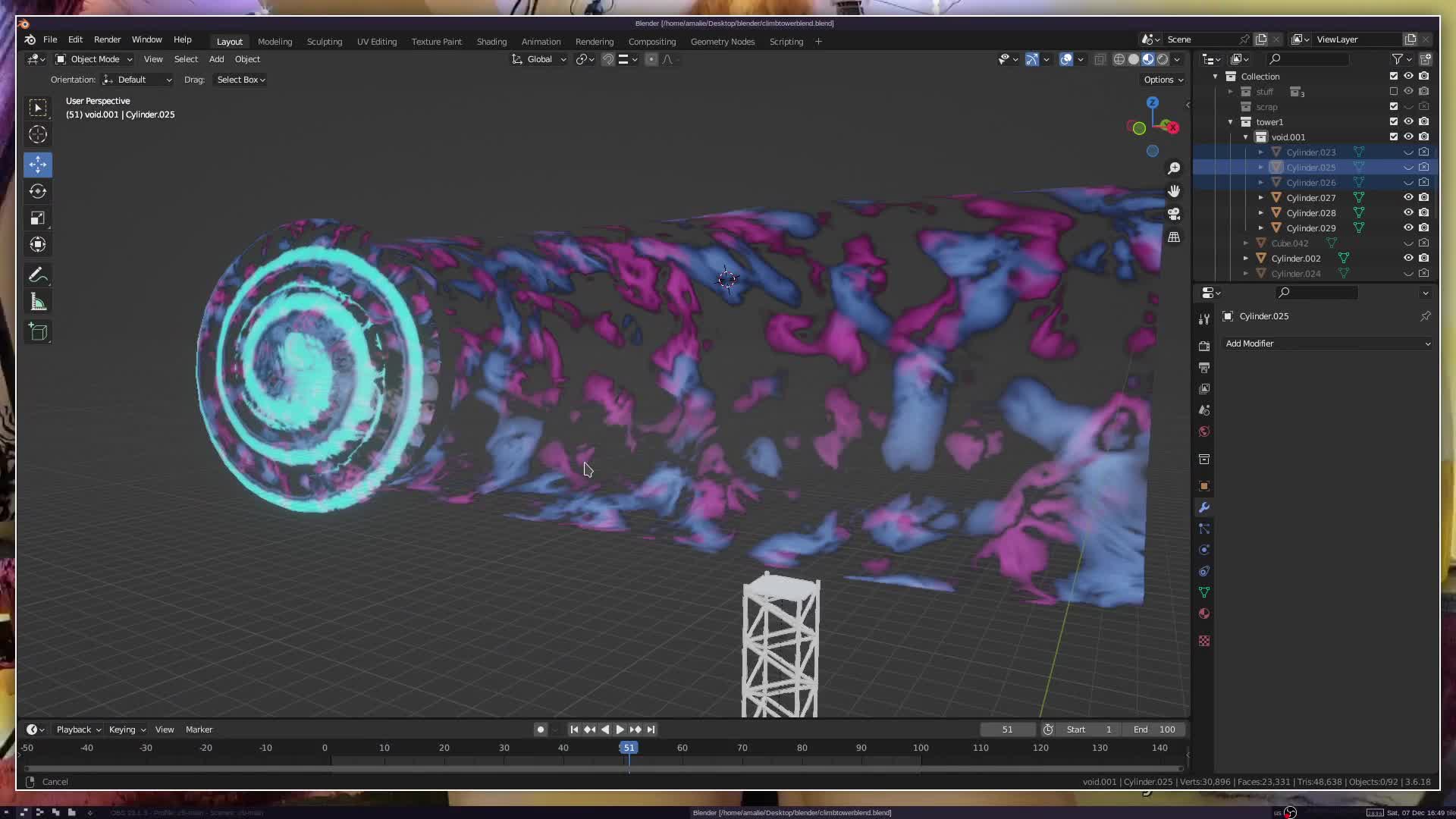The image size is (1456, 819).
Task: Open the Material properties tab icon
Action: click(1204, 613)
